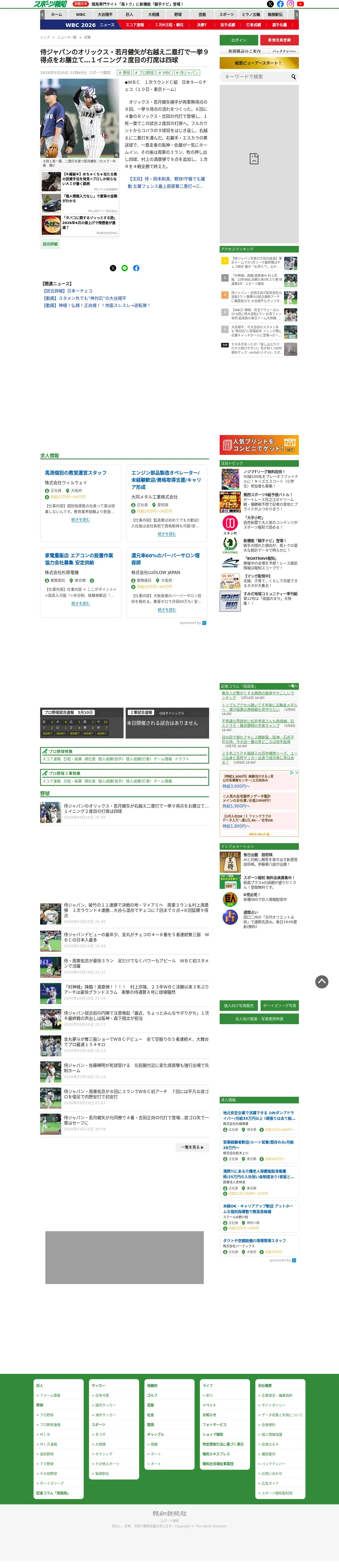Open the ニュース一覧 breadcrumb
Image resolution: width=339 pixels, height=1568 pixels.
67,37
